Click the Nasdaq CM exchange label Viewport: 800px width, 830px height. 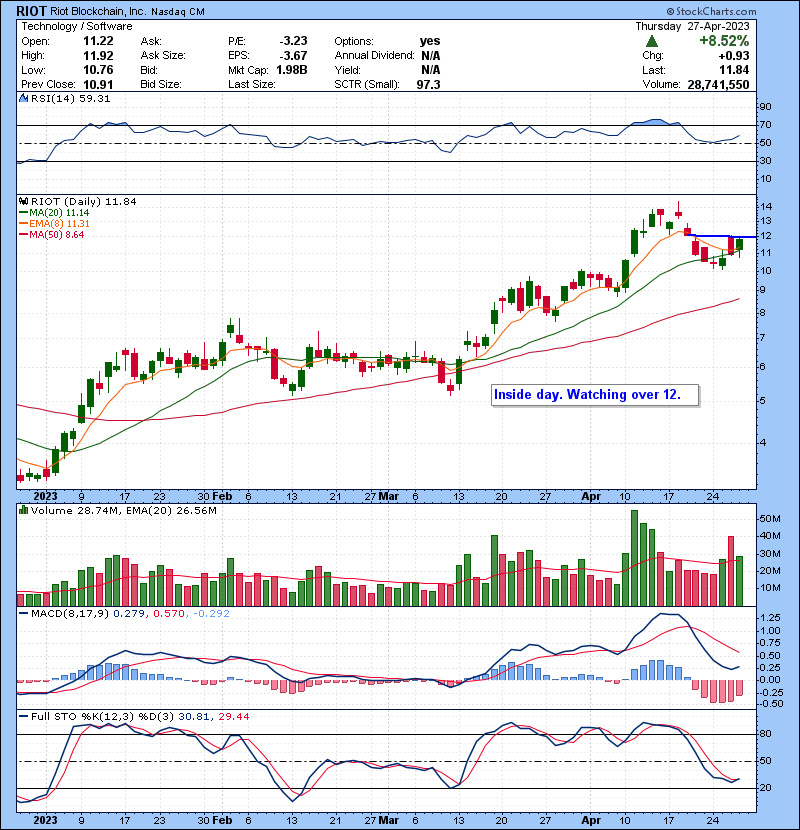[x=178, y=12]
